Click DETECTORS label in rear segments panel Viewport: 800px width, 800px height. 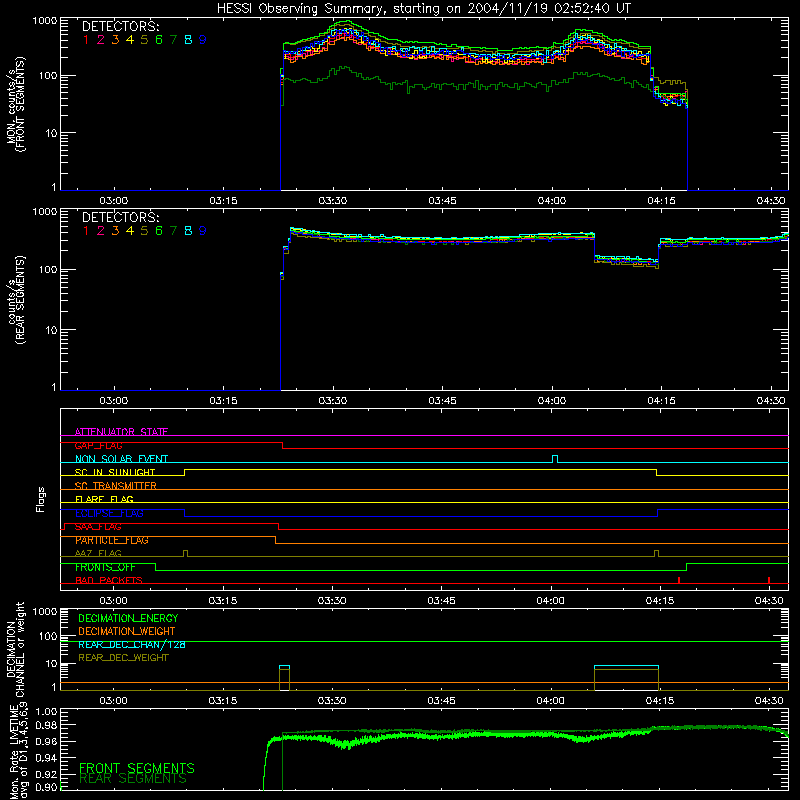click(121, 217)
